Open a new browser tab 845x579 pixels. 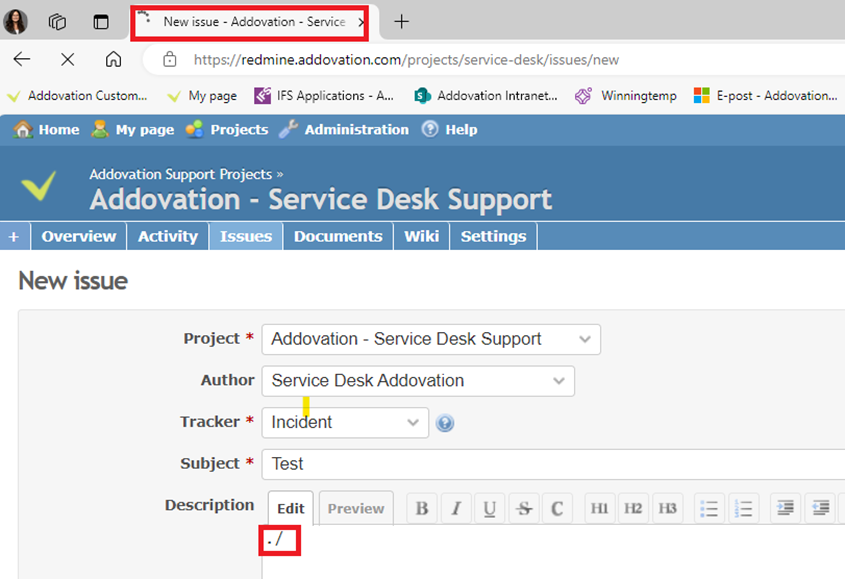pos(401,22)
